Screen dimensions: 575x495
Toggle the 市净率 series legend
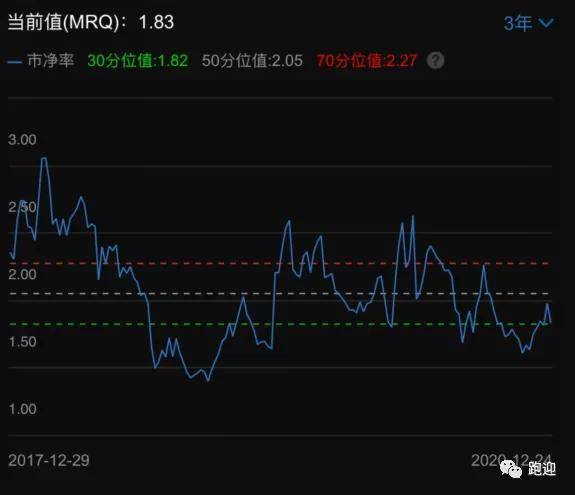[x=41, y=60]
